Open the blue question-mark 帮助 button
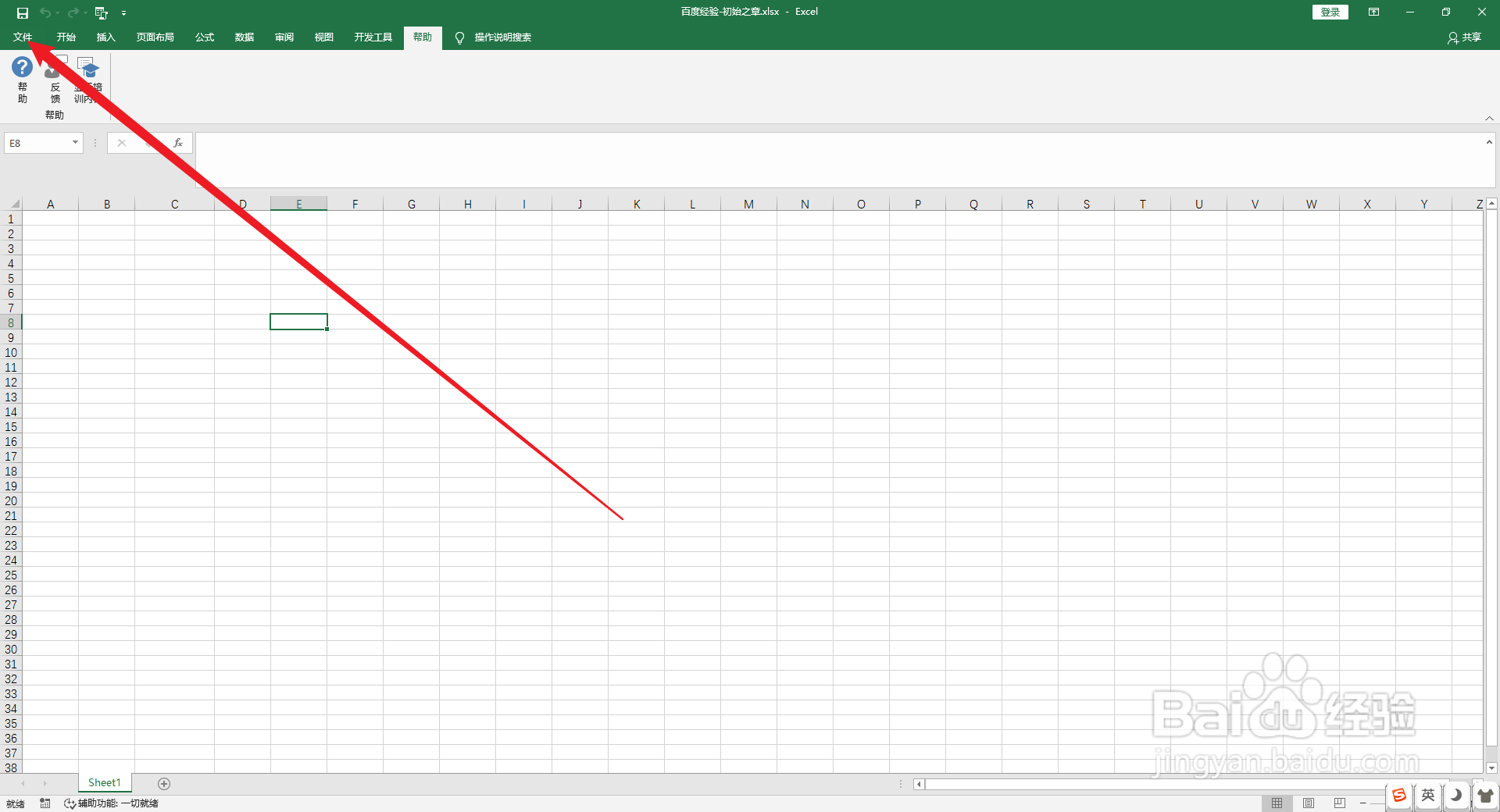Screen dimensions: 1500x812 click(23, 80)
